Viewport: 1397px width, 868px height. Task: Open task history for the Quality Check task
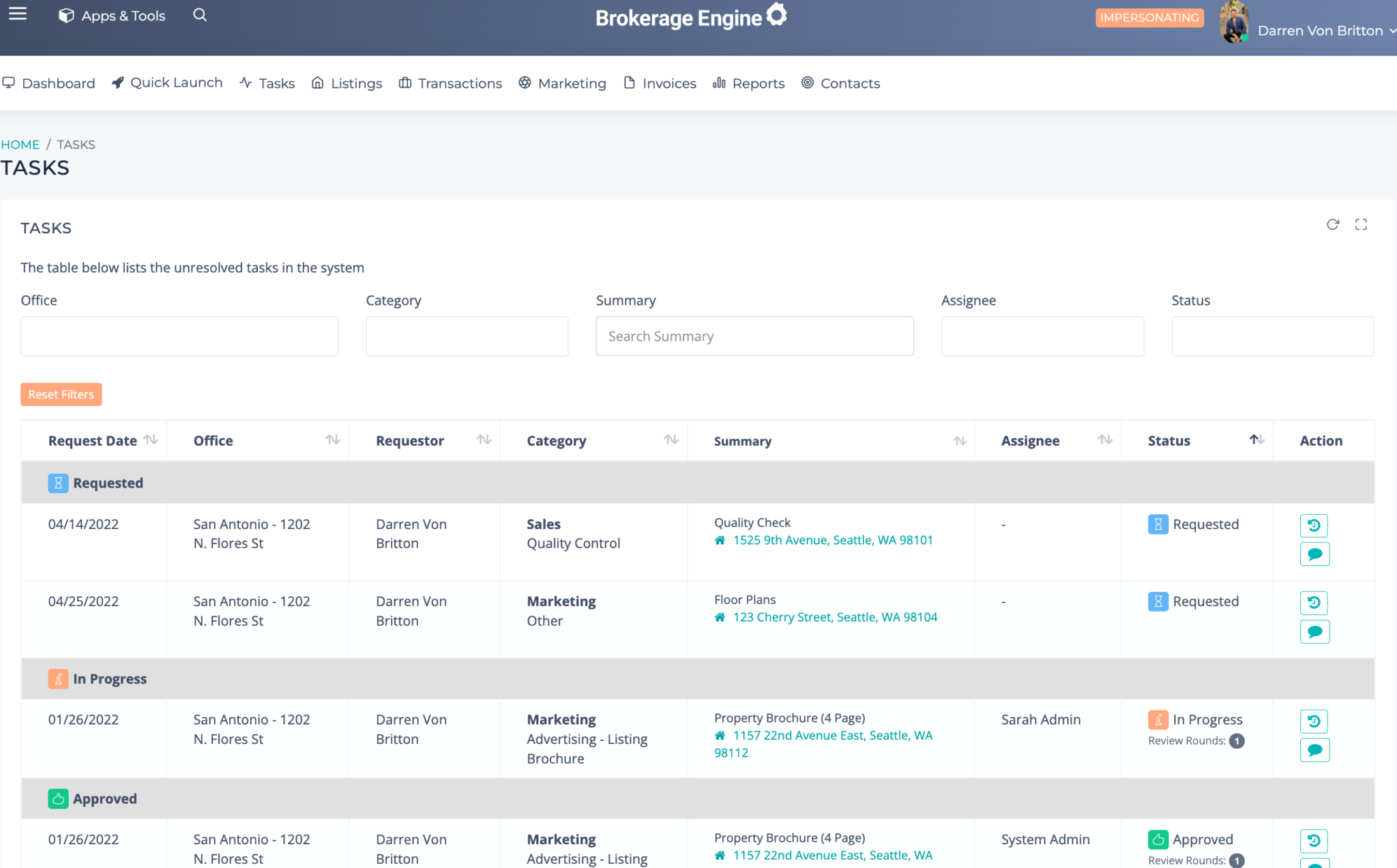coord(1314,525)
